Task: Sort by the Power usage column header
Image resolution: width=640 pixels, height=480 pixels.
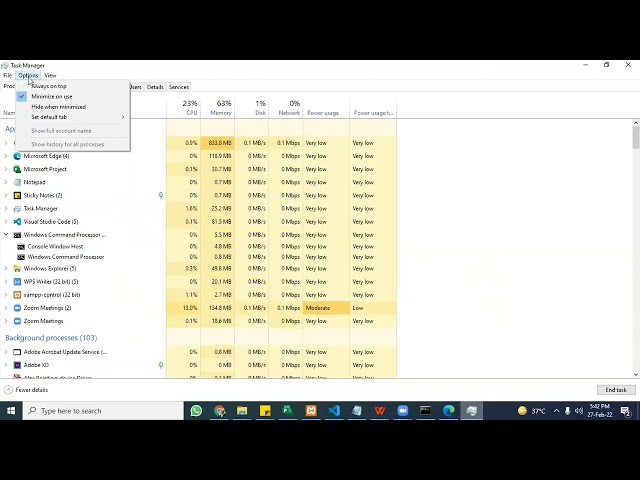Action: [x=326, y=108]
